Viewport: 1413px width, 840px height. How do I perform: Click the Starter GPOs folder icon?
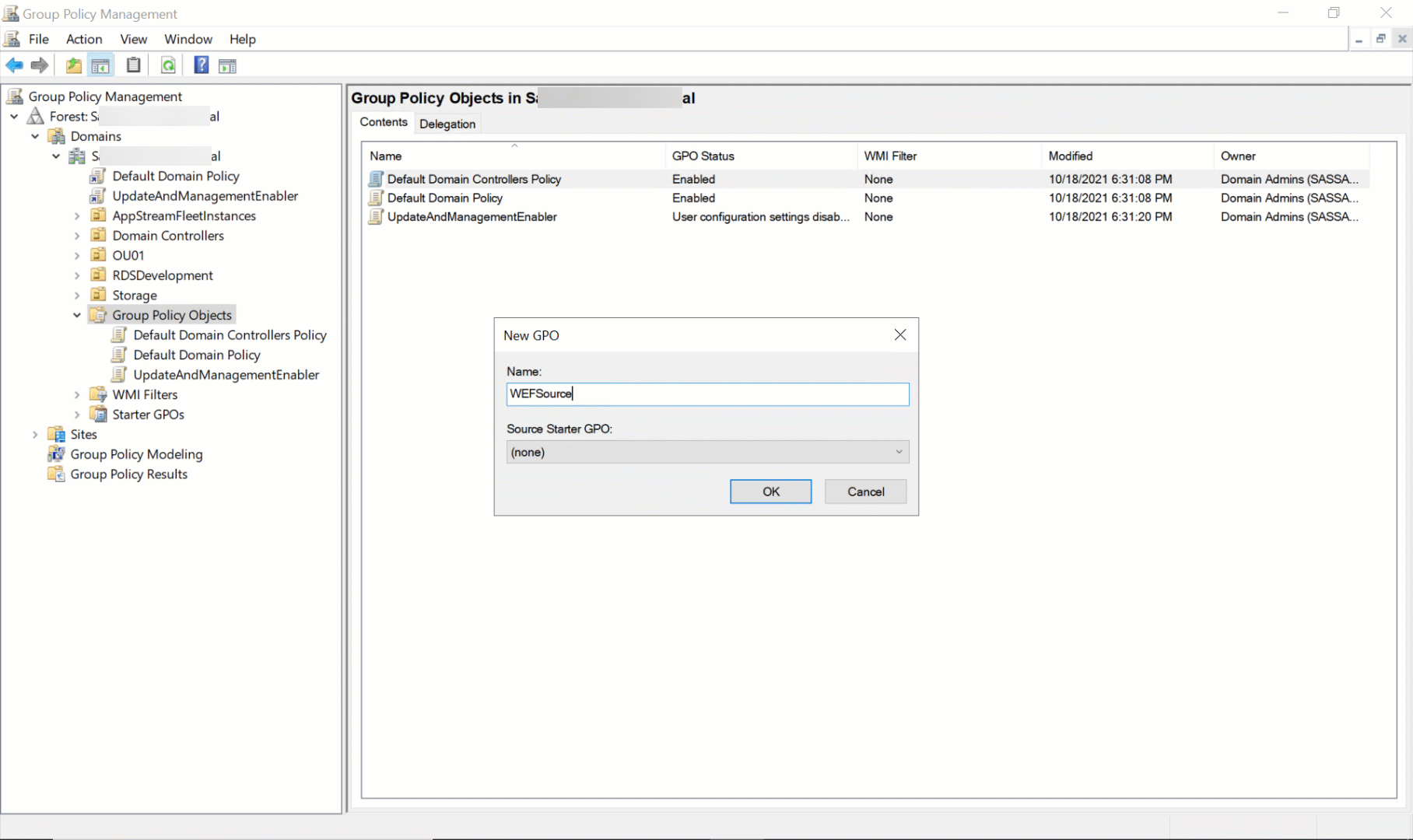click(x=98, y=415)
